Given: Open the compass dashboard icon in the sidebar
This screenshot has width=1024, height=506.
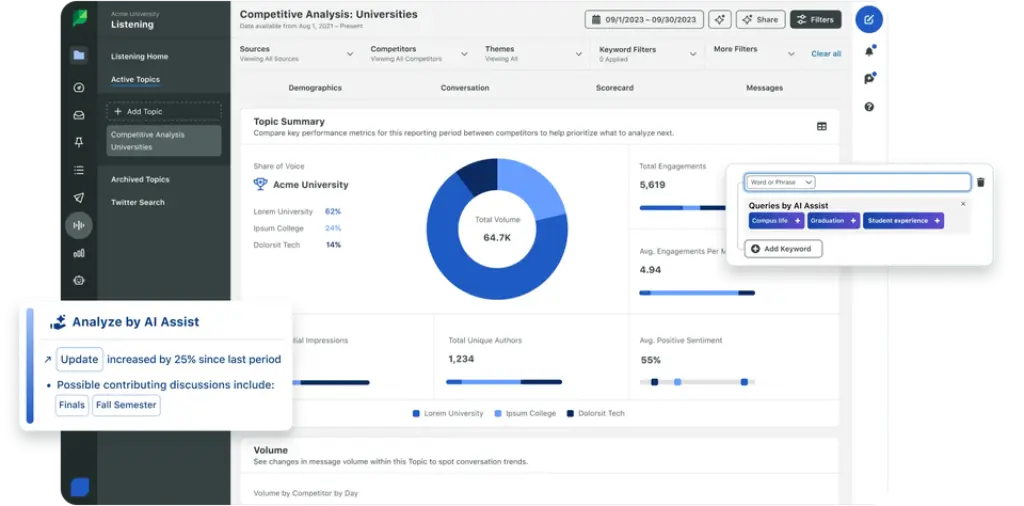Looking at the screenshot, I should 79,87.
